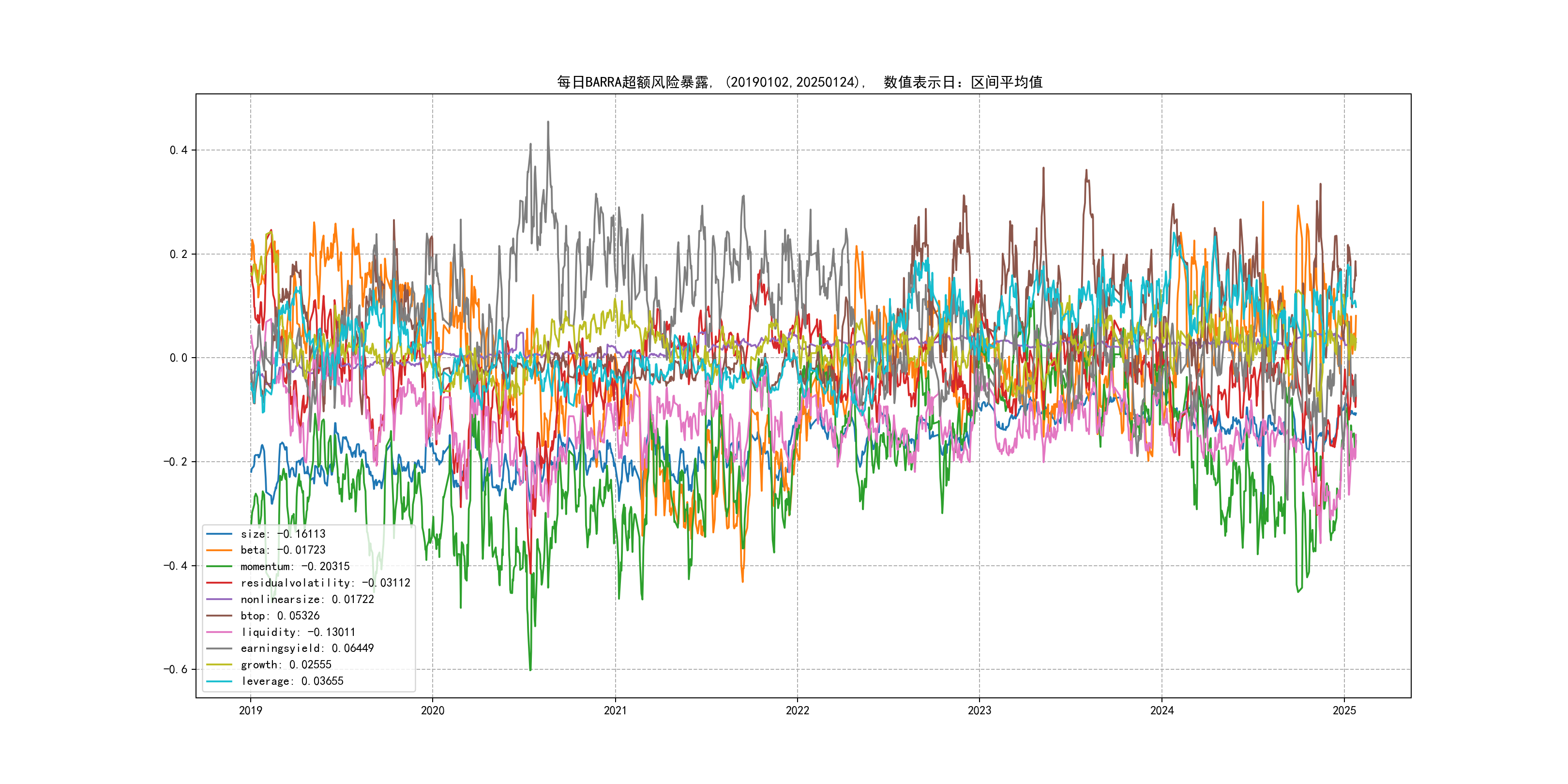Click the 2025 x-axis tick label

click(1344, 710)
